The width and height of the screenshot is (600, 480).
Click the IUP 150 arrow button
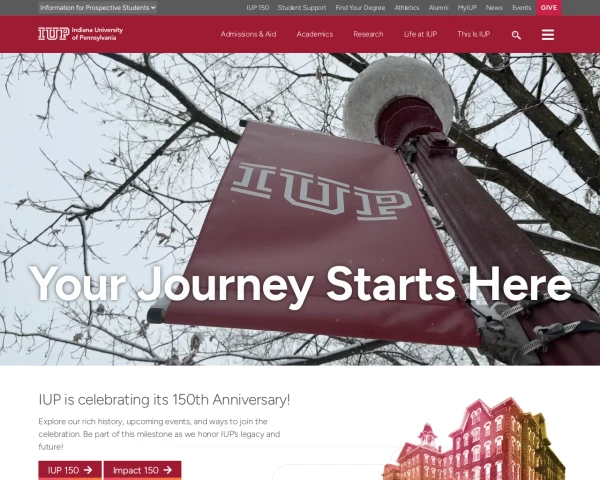tap(70, 470)
